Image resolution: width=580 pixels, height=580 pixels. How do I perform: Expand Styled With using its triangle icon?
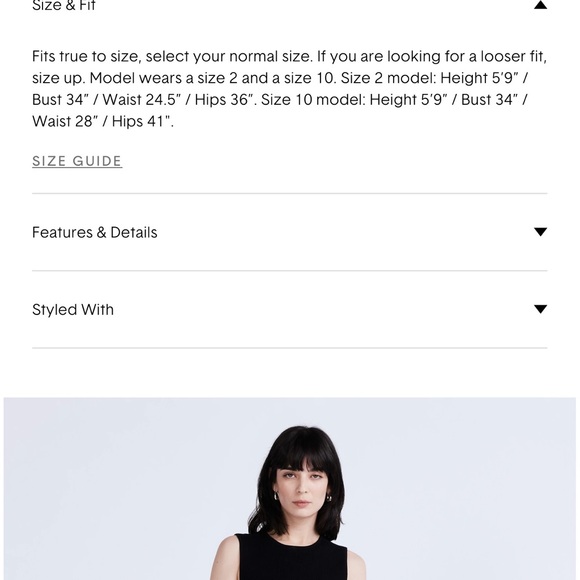540,309
